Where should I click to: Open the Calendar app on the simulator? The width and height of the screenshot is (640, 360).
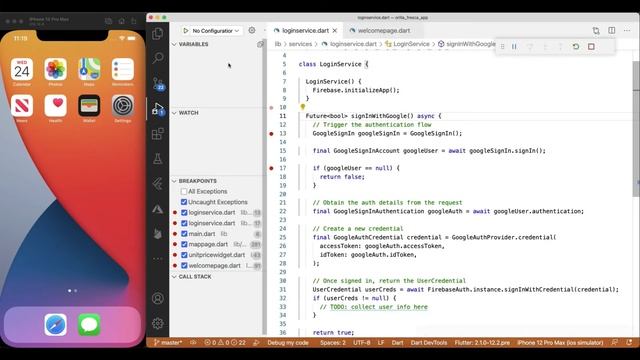click(22, 69)
